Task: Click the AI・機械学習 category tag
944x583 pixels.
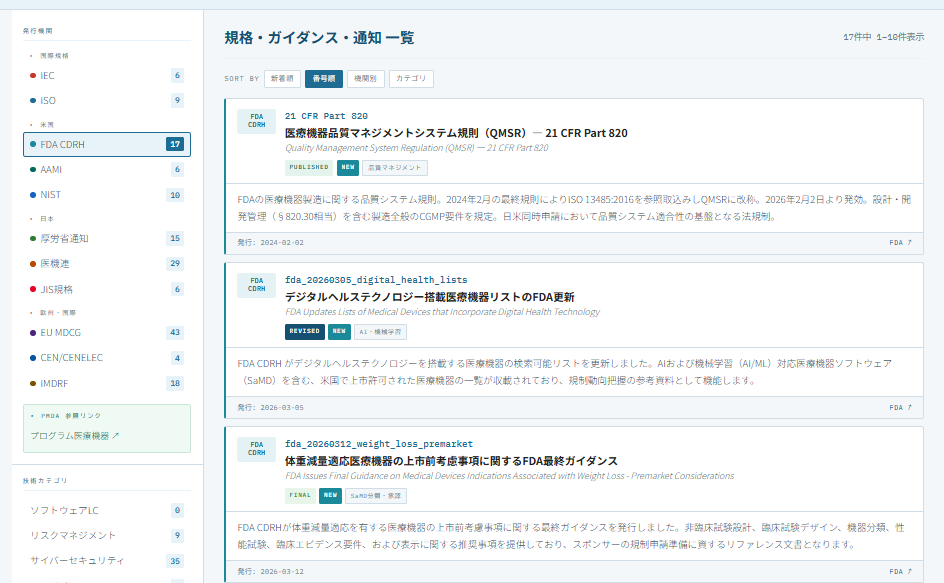Action: (x=380, y=332)
